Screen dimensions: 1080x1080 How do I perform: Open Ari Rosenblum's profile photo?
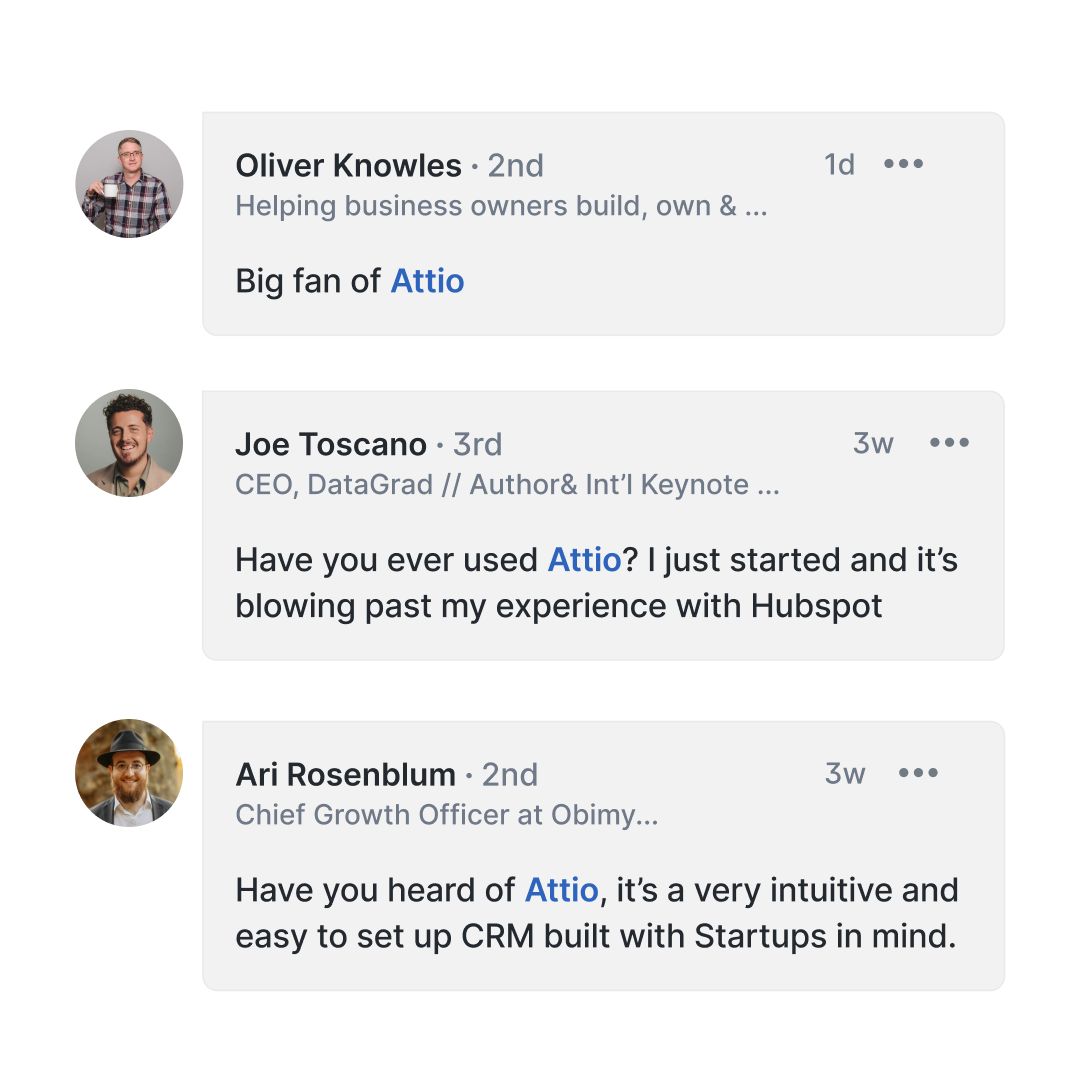pyautogui.click(x=129, y=773)
